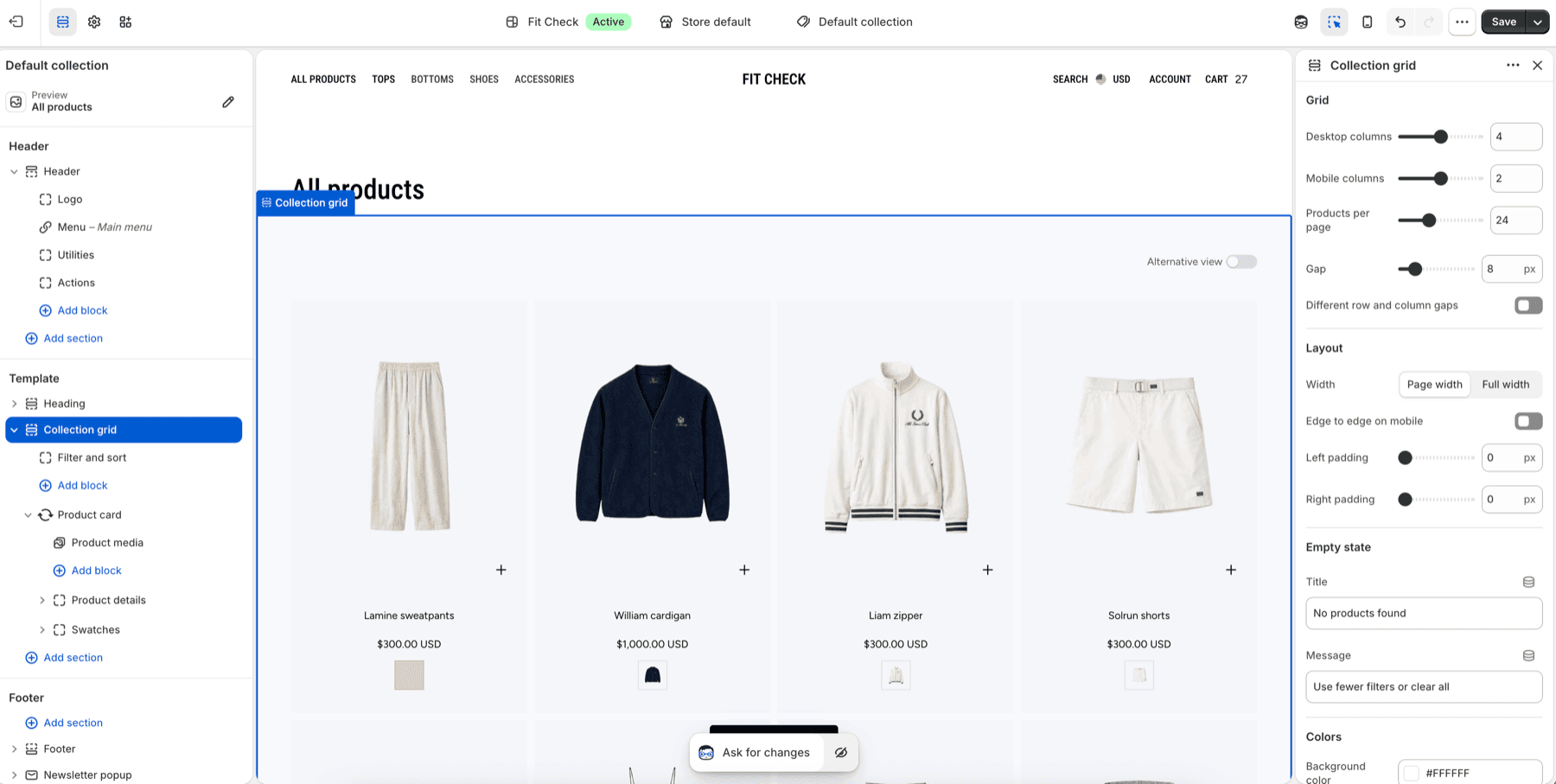
Task: Adjust the Gap slider
Action: pos(1414,269)
